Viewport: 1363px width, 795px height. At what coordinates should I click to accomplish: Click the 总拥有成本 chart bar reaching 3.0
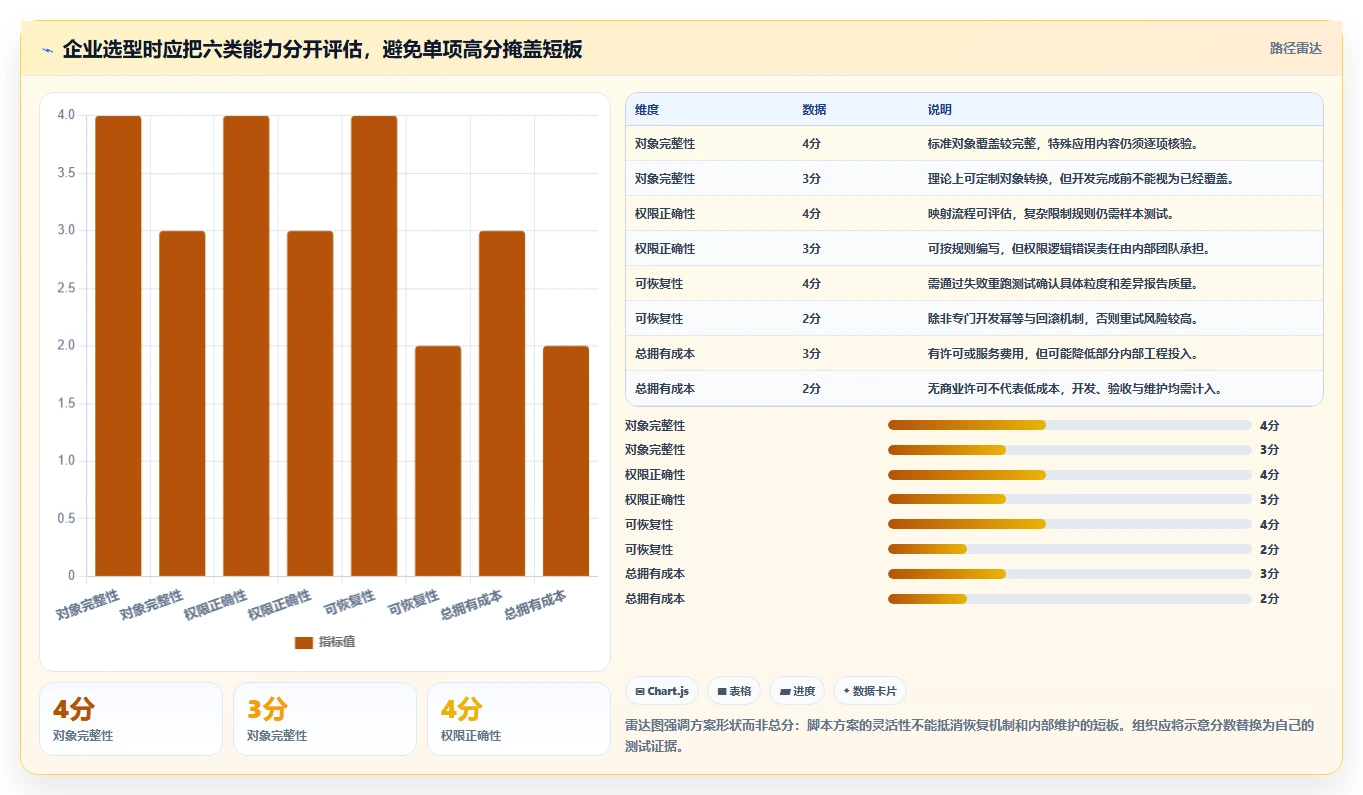point(502,403)
